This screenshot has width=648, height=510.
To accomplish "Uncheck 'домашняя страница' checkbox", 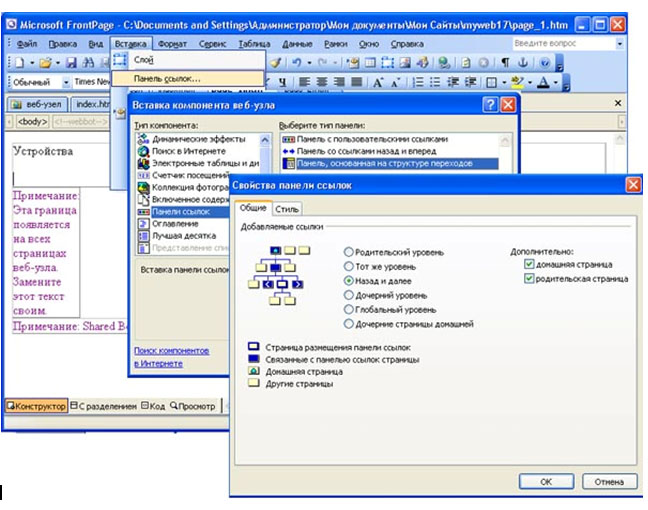I will [529, 265].
